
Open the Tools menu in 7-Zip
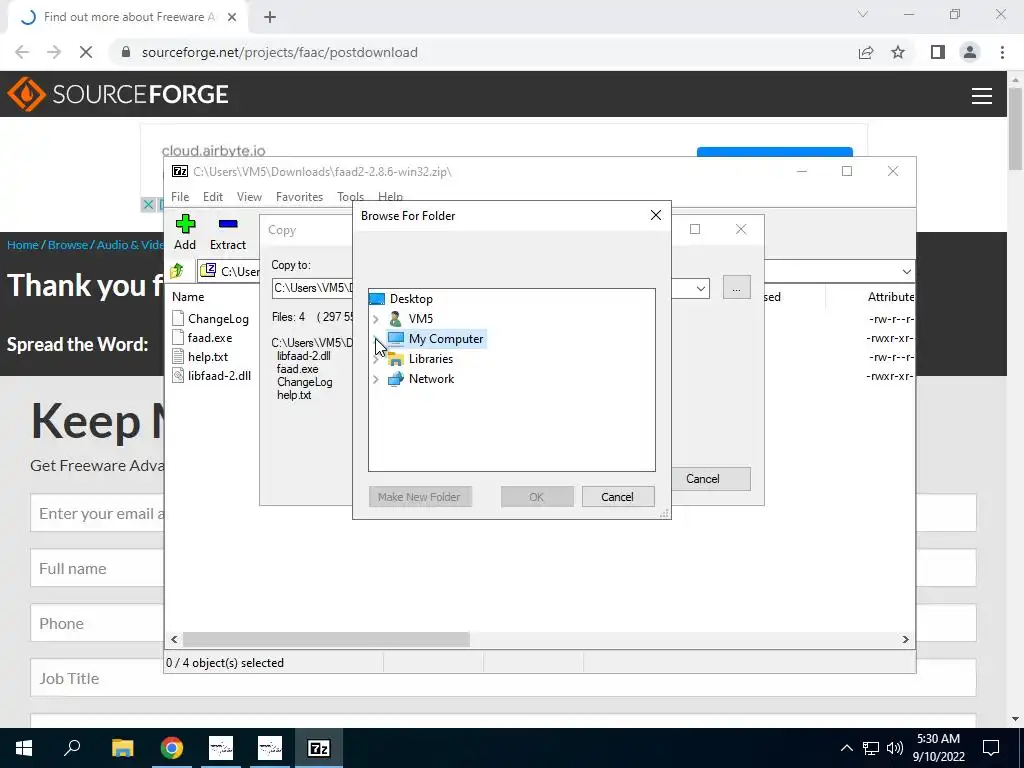coord(350,197)
